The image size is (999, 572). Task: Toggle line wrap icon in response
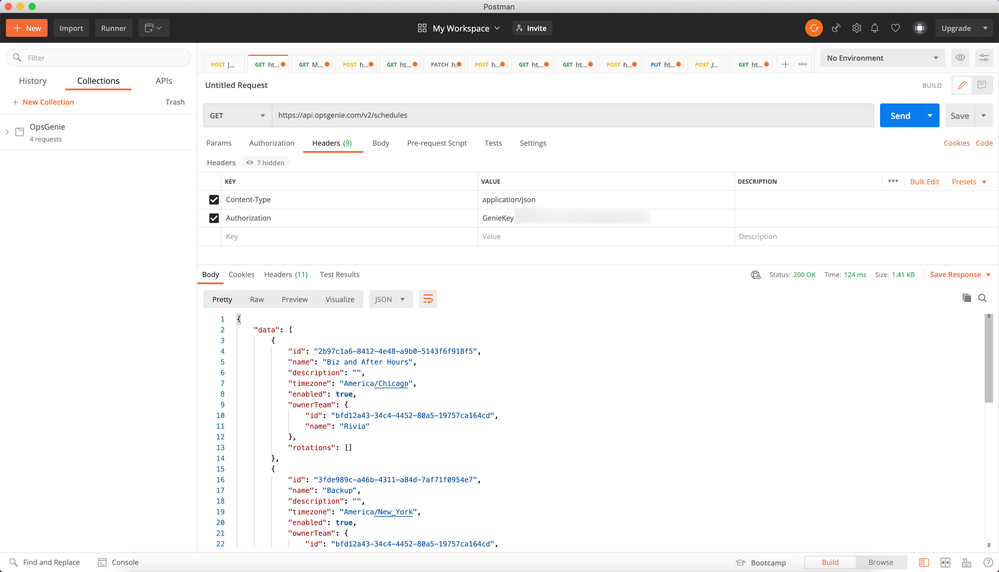tap(428, 299)
